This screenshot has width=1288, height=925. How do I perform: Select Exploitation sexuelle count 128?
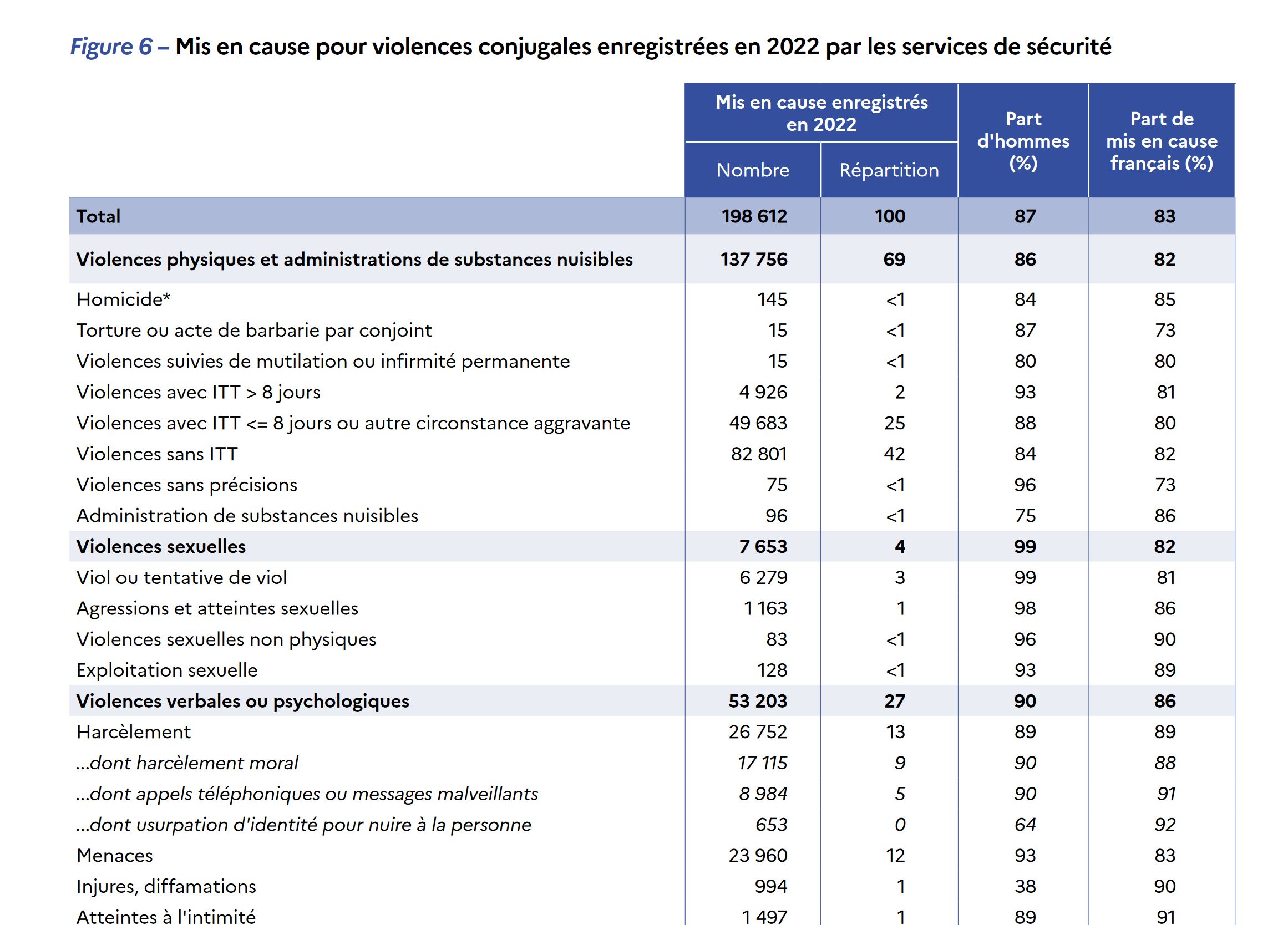point(772,670)
